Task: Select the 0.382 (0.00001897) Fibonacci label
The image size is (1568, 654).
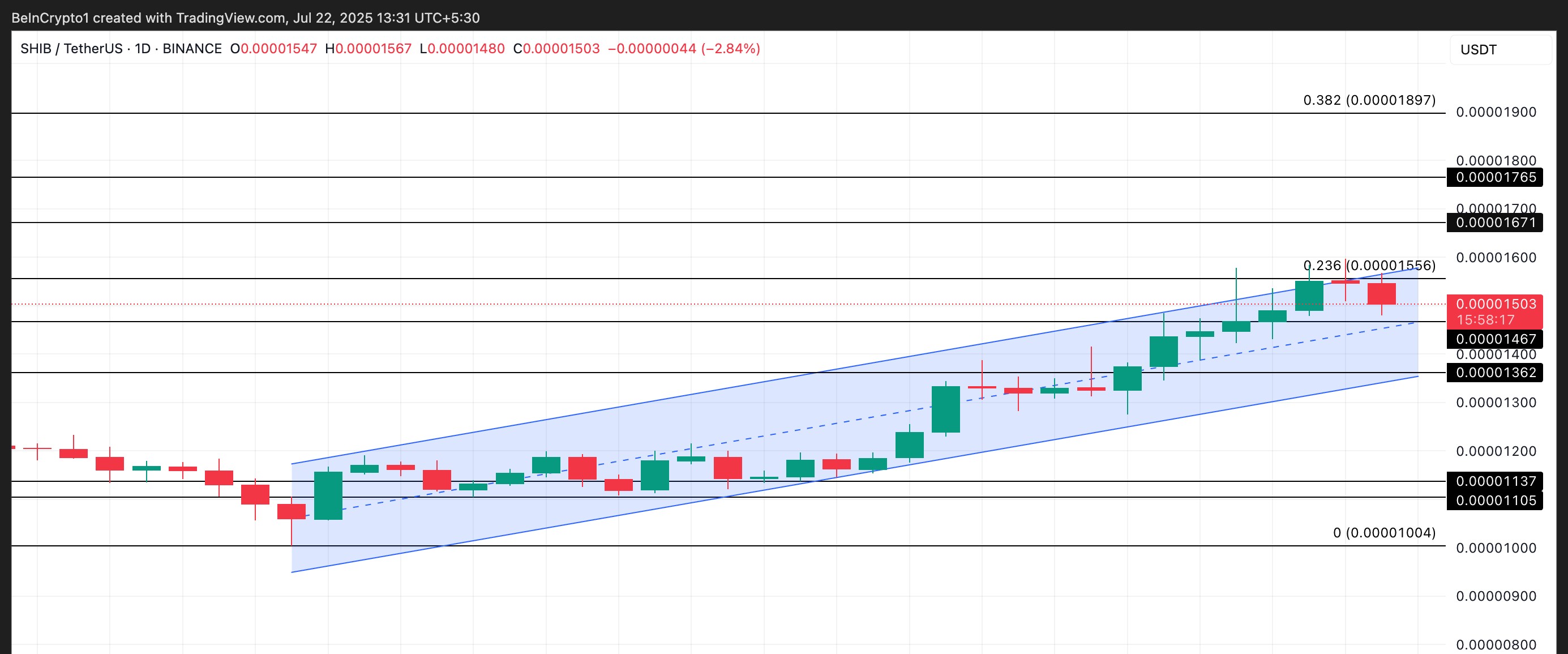Action: point(1369,100)
